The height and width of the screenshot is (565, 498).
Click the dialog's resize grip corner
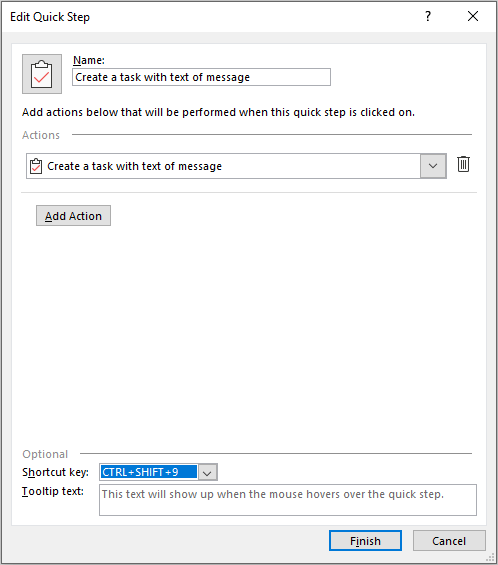point(490,557)
